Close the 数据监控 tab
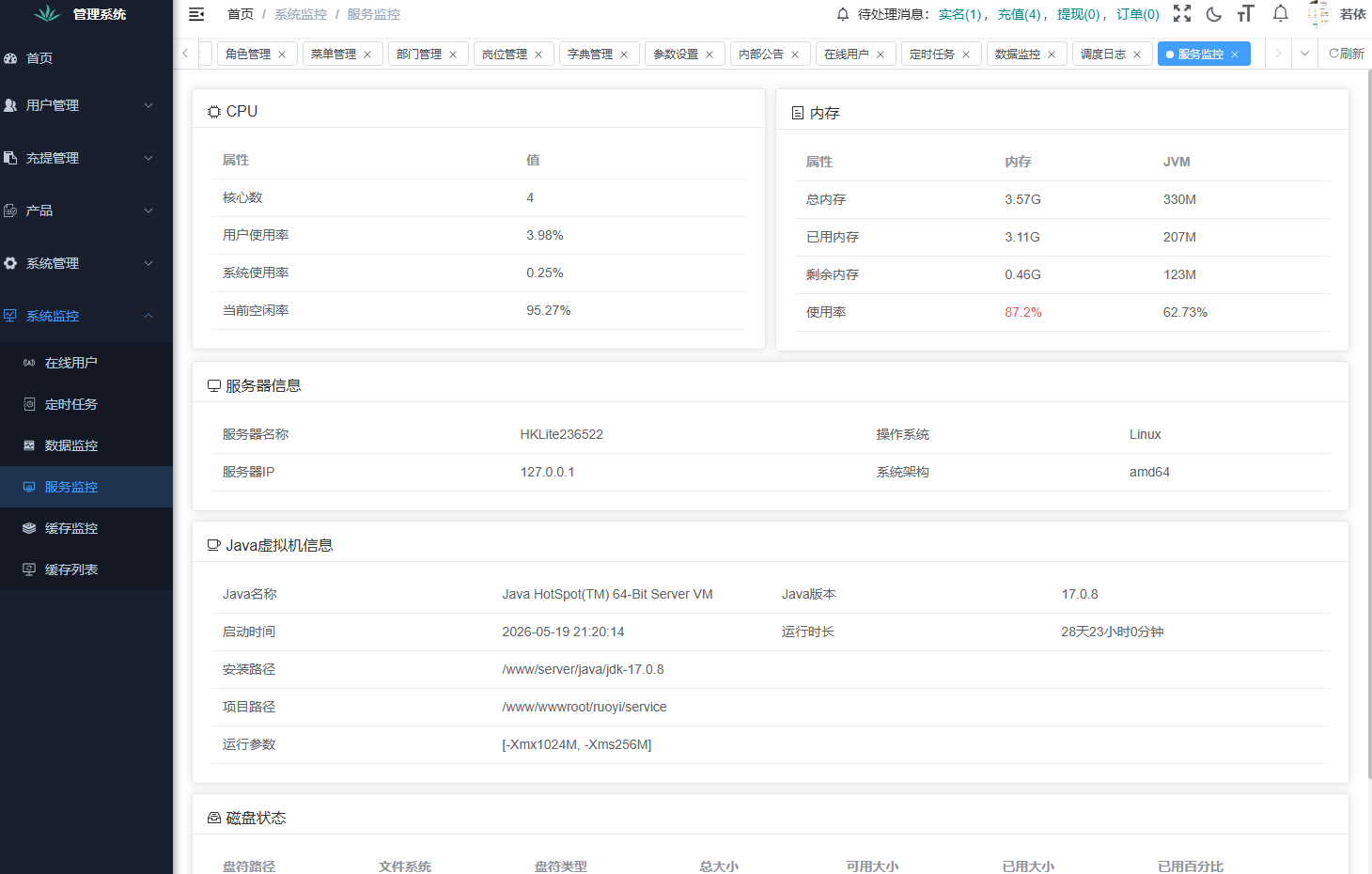Viewport: 1372px width, 874px height. pyautogui.click(x=1052, y=55)
